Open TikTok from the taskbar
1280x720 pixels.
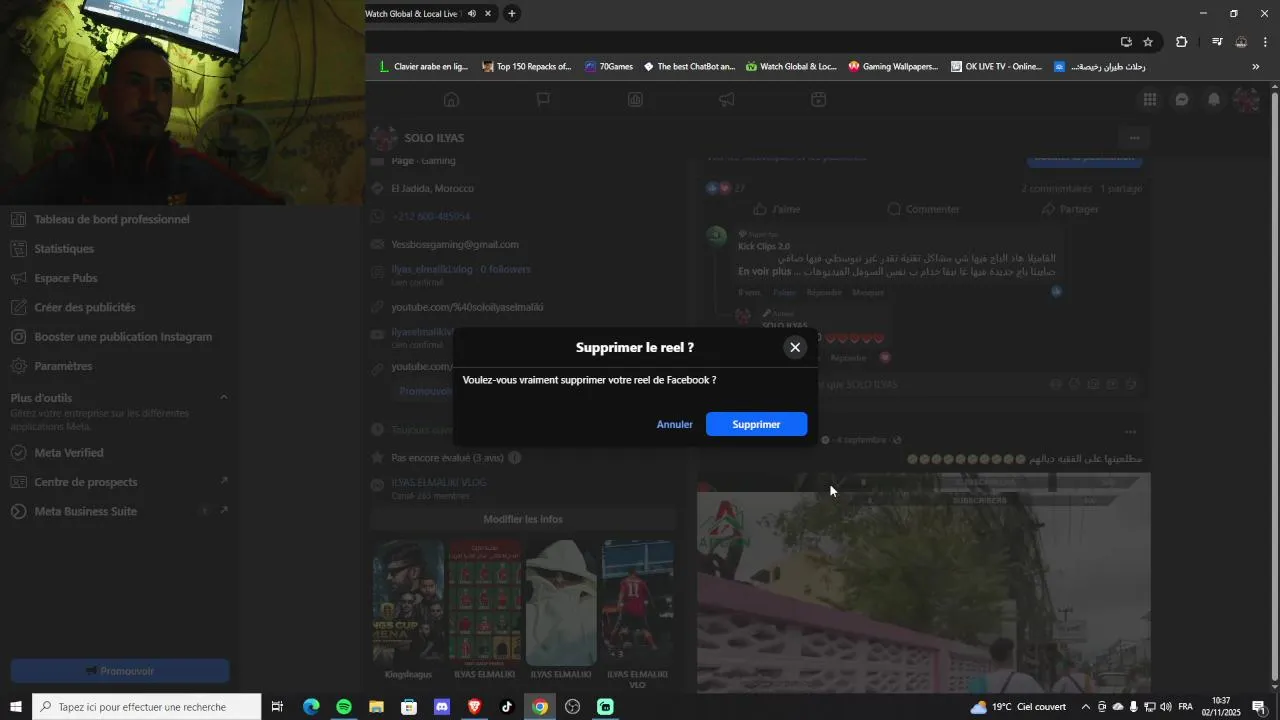(507, 707)
